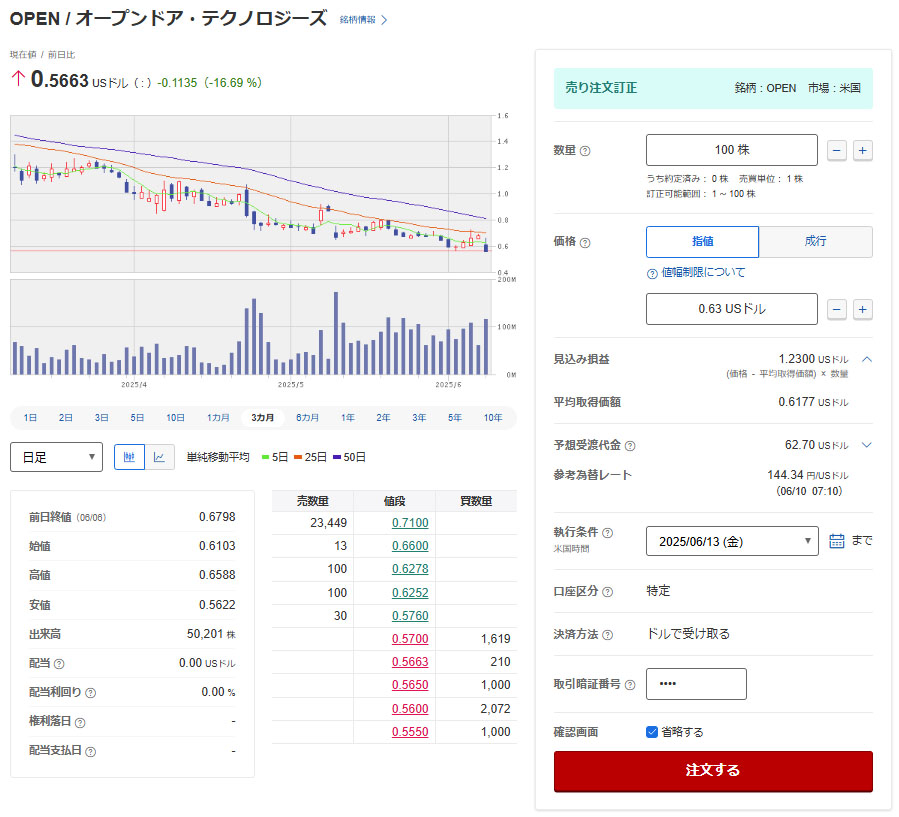Open the 値幅制限について link
Image resolution: width=899 pixels, height=817 pixels.
[x=702, y=272]
